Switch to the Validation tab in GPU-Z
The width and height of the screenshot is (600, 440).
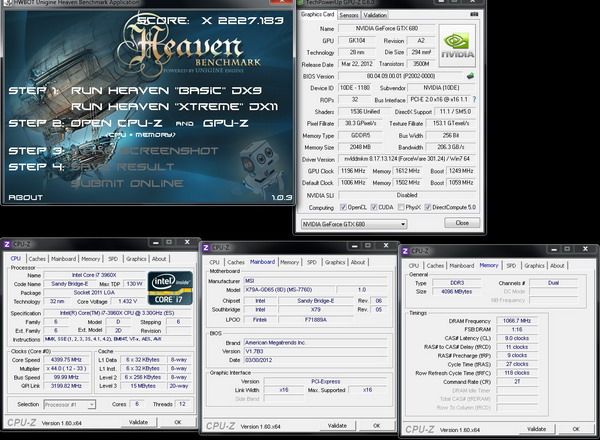pyautogui.click(x=375, y=15)
